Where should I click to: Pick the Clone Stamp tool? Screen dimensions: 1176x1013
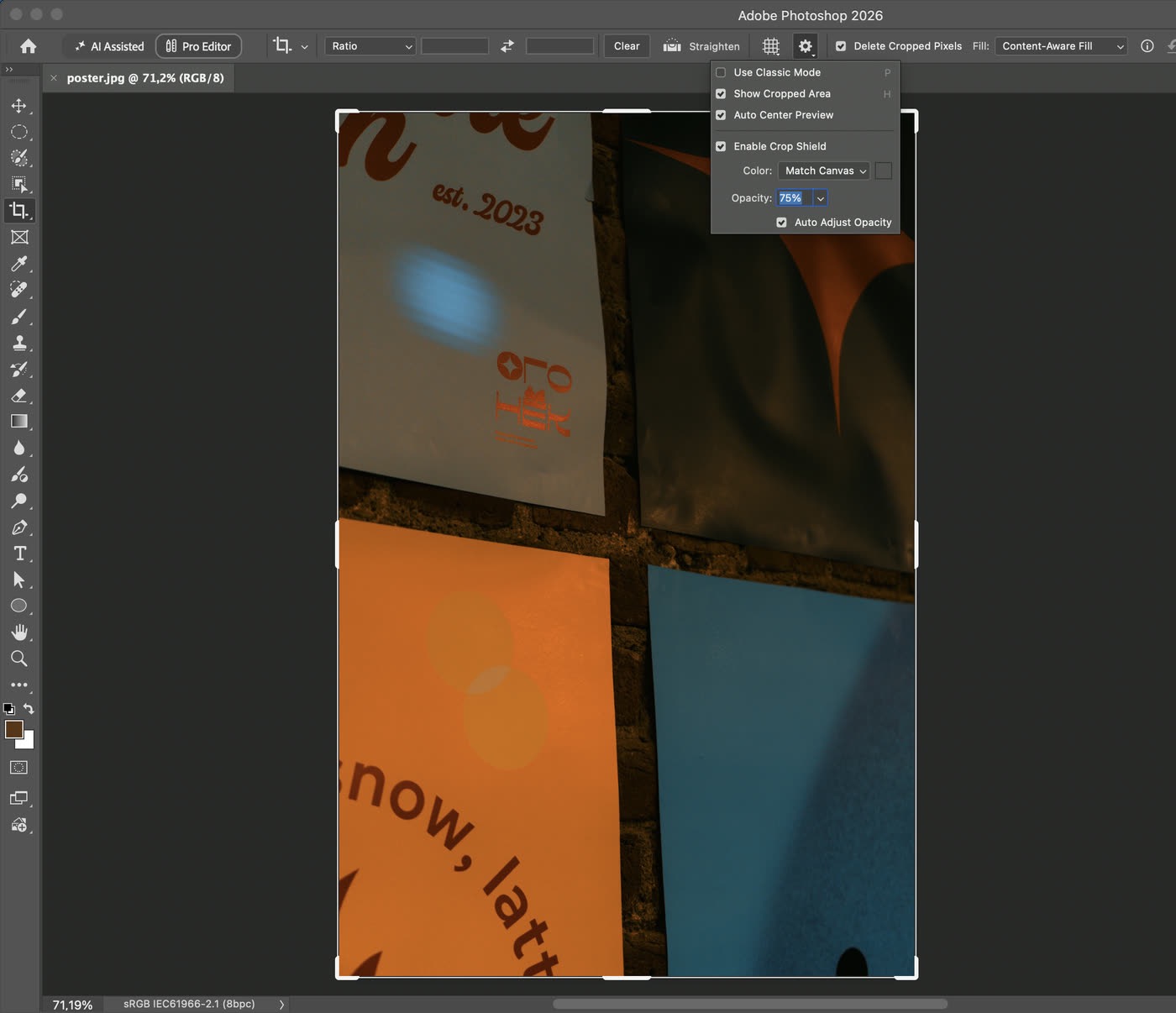point(19,343)
